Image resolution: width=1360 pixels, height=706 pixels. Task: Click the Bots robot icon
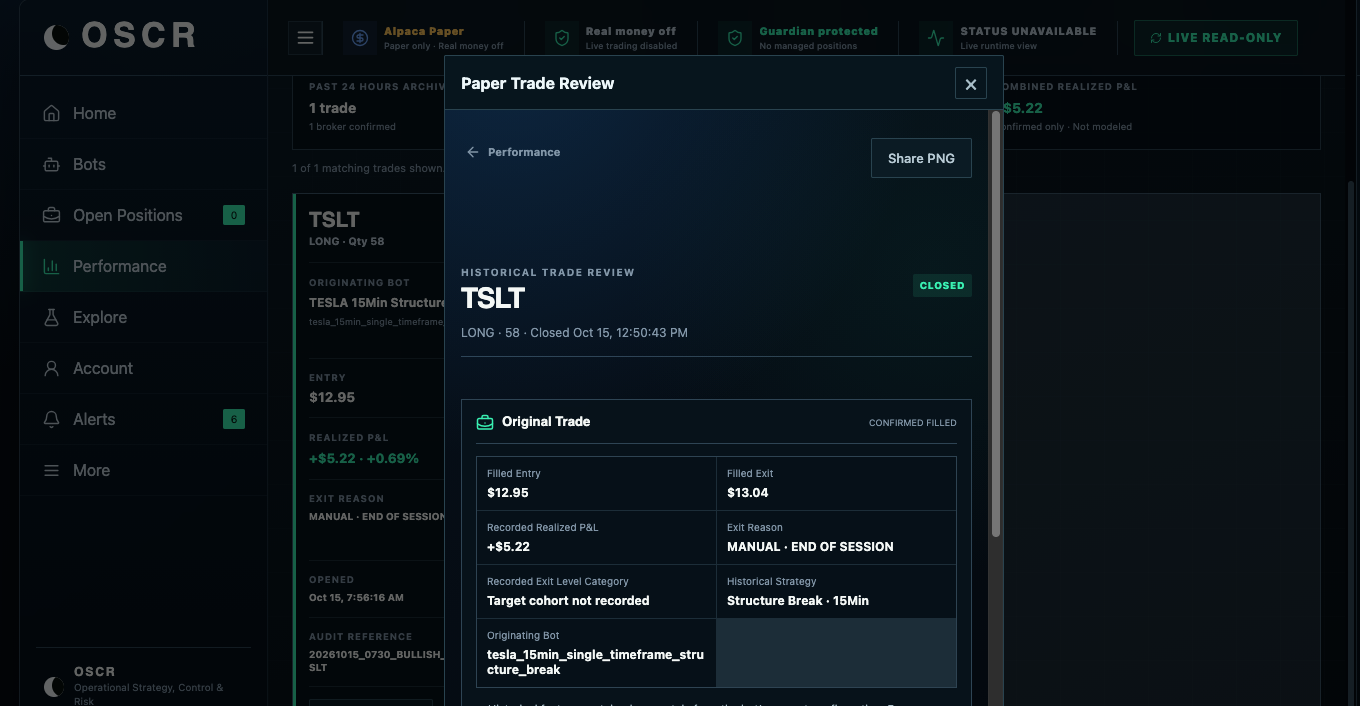(51, 164)
